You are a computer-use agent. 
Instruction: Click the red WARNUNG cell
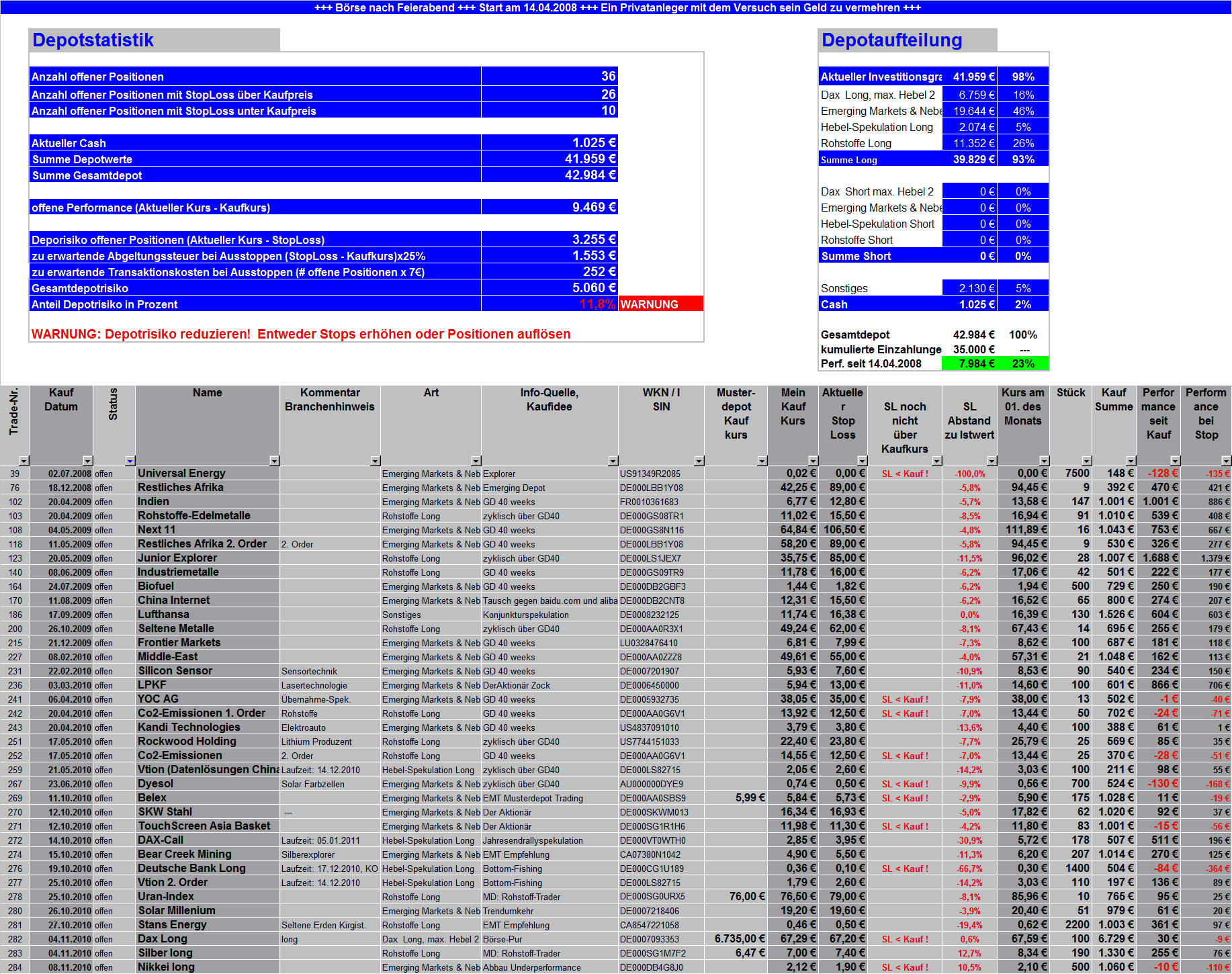[660, 304]
